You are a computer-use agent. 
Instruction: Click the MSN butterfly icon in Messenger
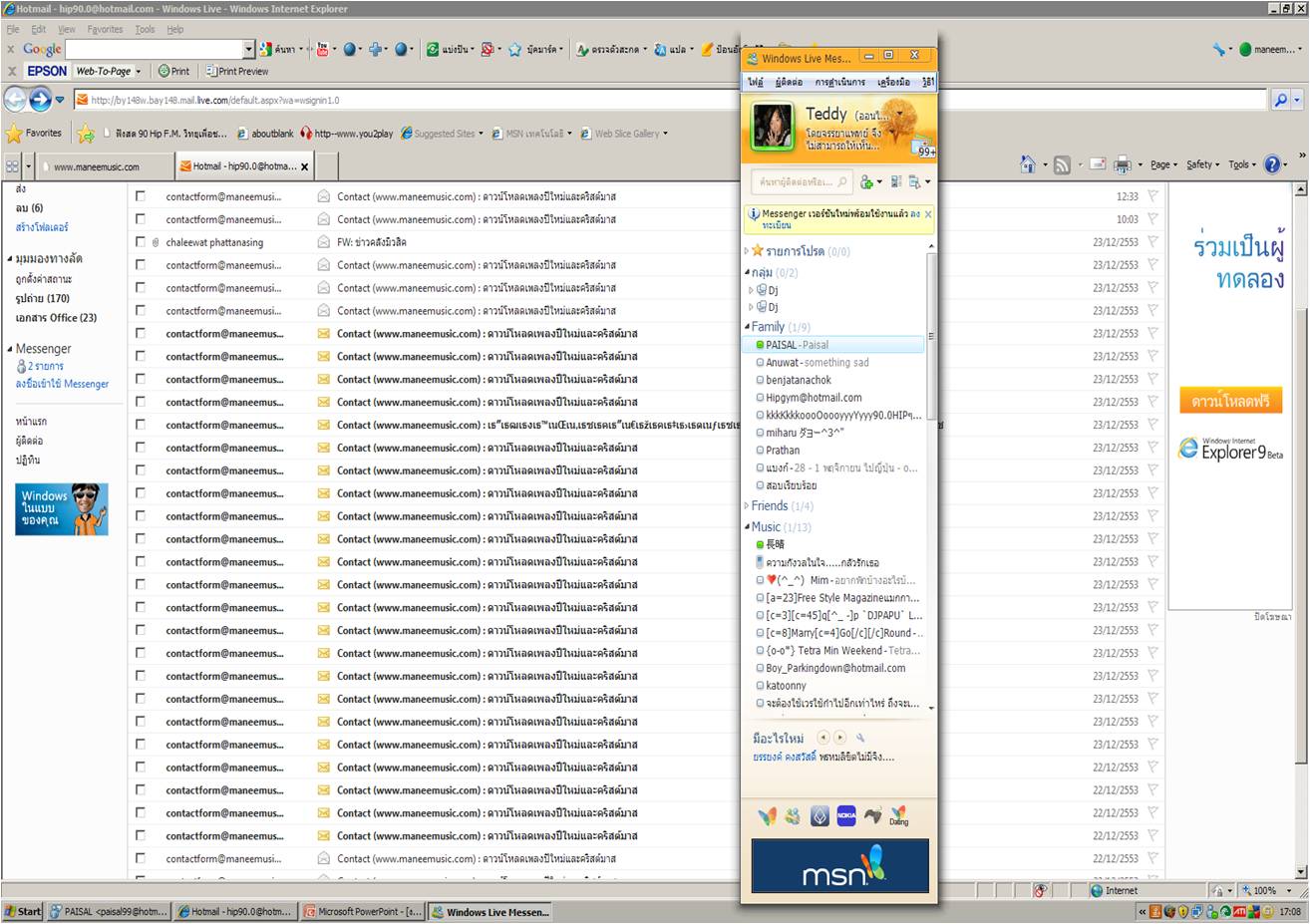coord(767,816)
